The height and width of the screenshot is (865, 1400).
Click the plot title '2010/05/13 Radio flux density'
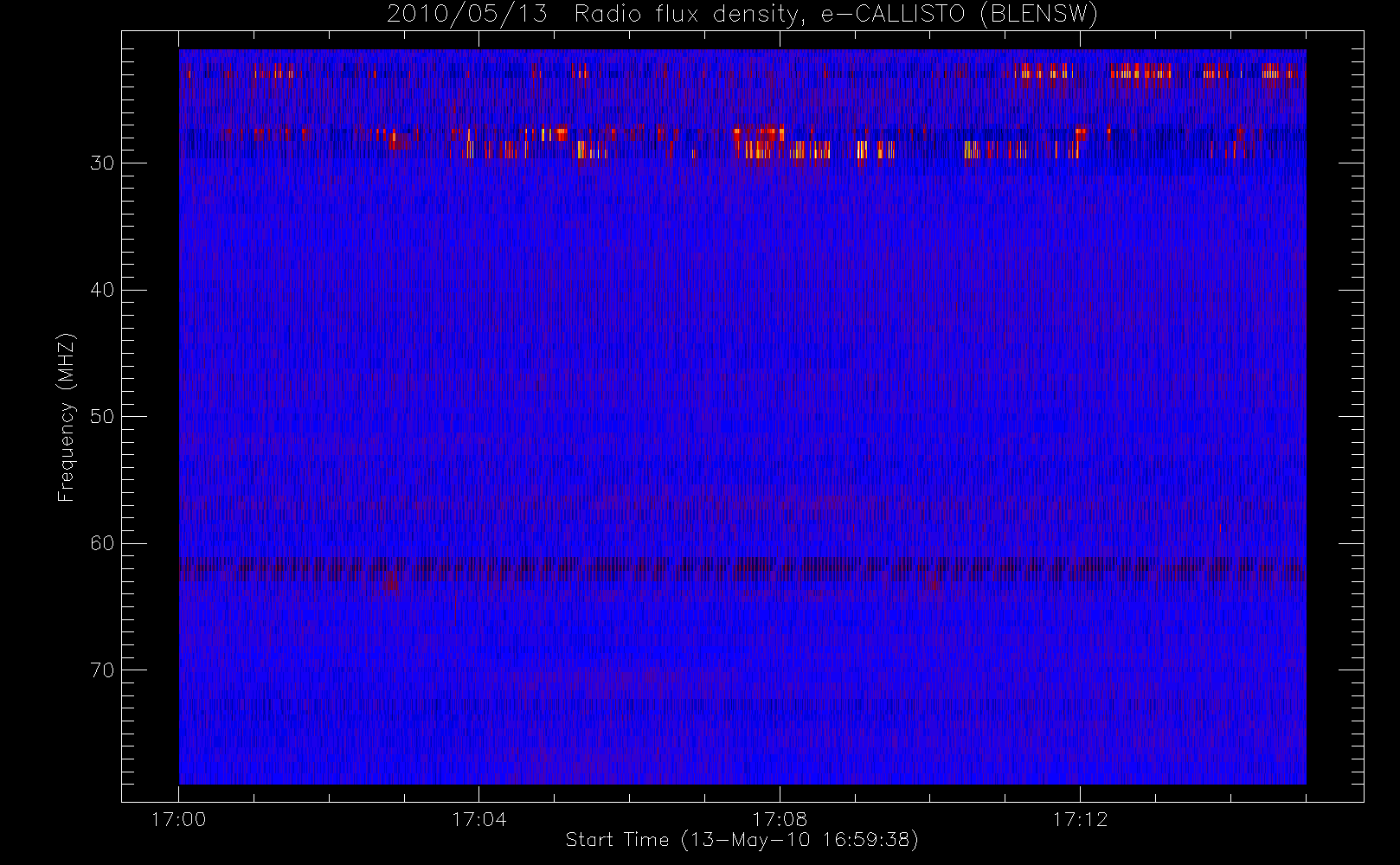(742, 15)
